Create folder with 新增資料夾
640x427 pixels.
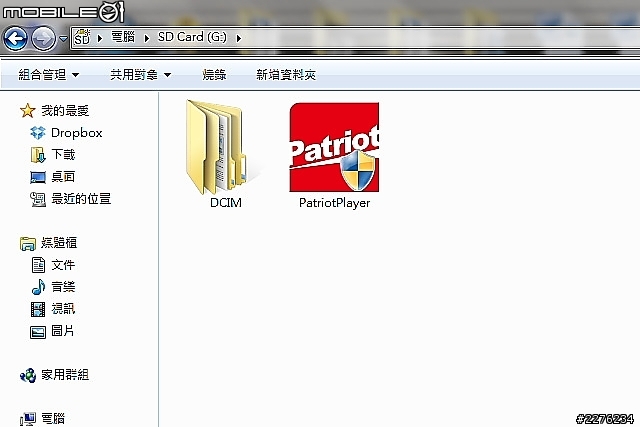pos(286,75)
